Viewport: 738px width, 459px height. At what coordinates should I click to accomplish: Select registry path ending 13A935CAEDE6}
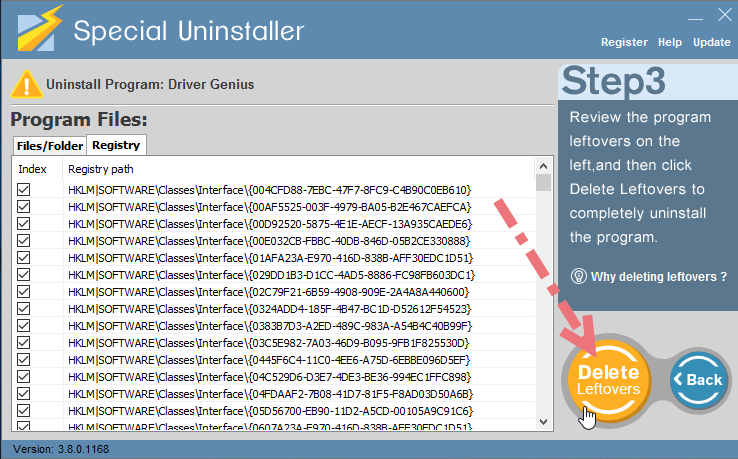270,224
